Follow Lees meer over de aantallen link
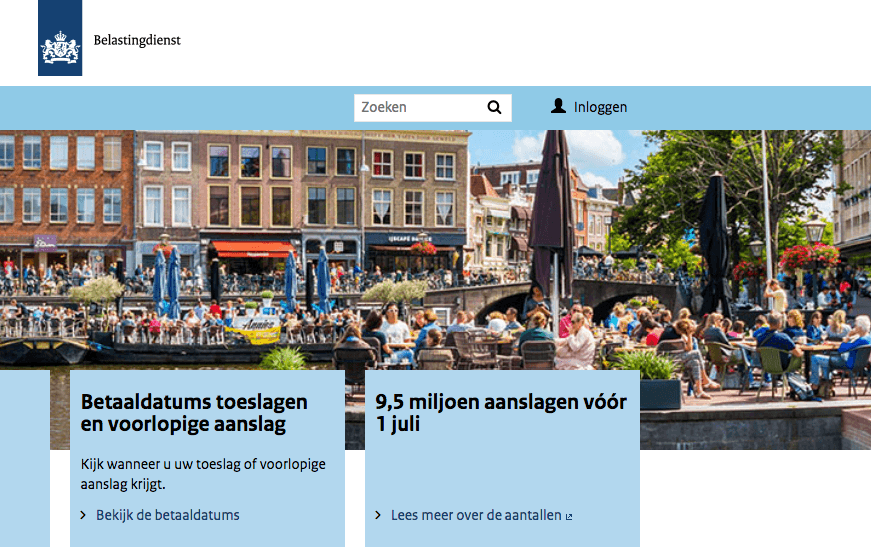 (x=476, y=515)
